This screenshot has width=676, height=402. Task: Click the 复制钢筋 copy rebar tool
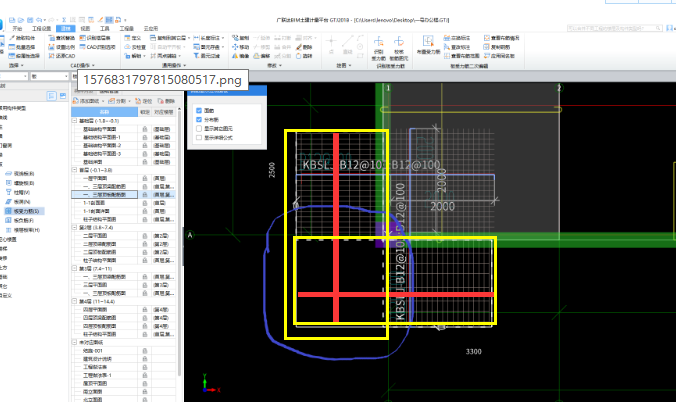[497, 47]
